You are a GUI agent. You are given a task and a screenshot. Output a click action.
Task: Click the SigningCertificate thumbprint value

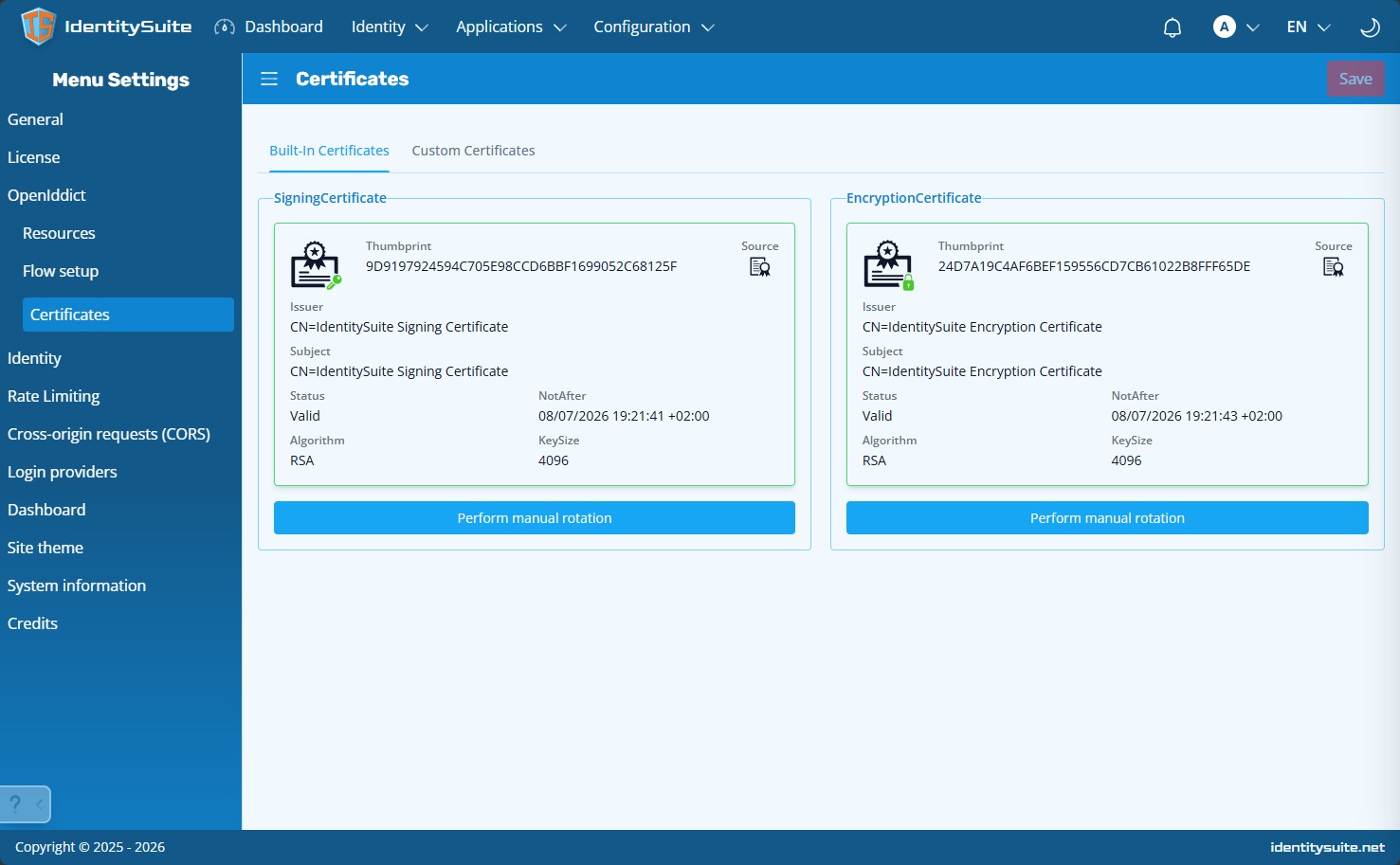coord(521,266)
